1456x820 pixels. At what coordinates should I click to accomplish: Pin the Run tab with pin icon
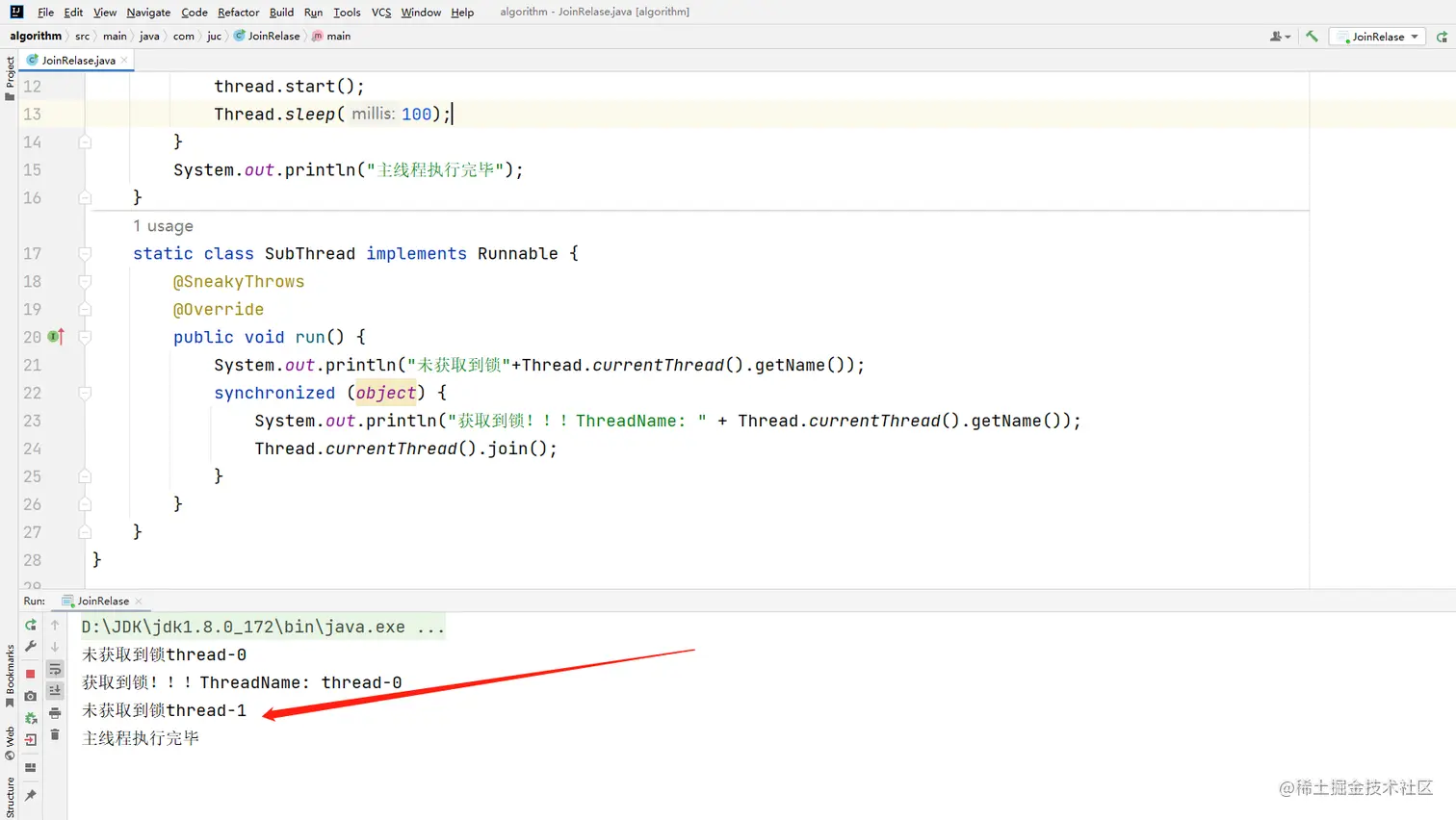[x=31, y=795]
